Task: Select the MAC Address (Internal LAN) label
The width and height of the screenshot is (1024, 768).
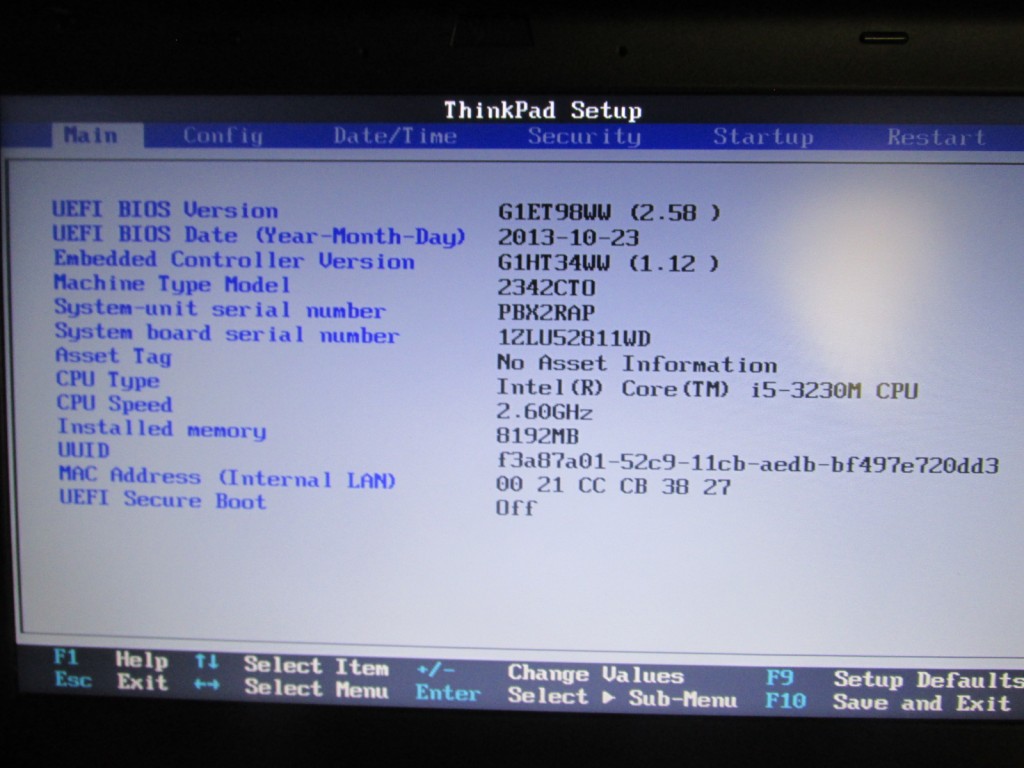Action: click(226, 478)
